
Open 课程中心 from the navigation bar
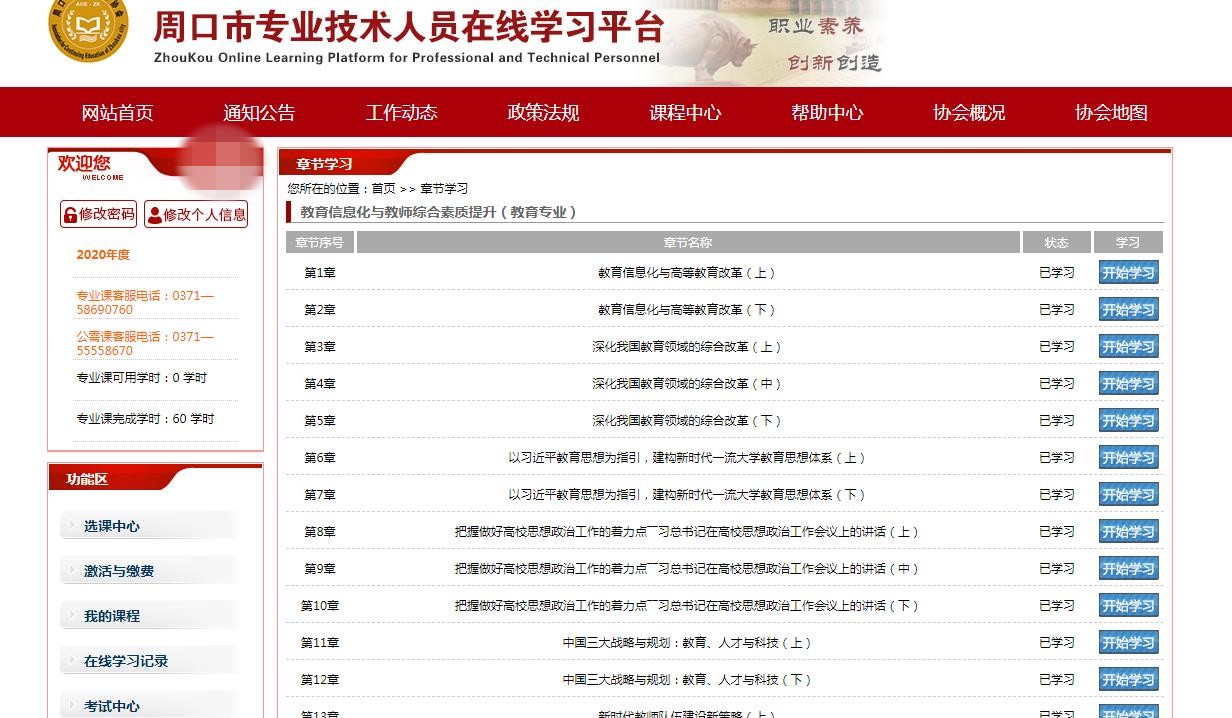[685, 113]
